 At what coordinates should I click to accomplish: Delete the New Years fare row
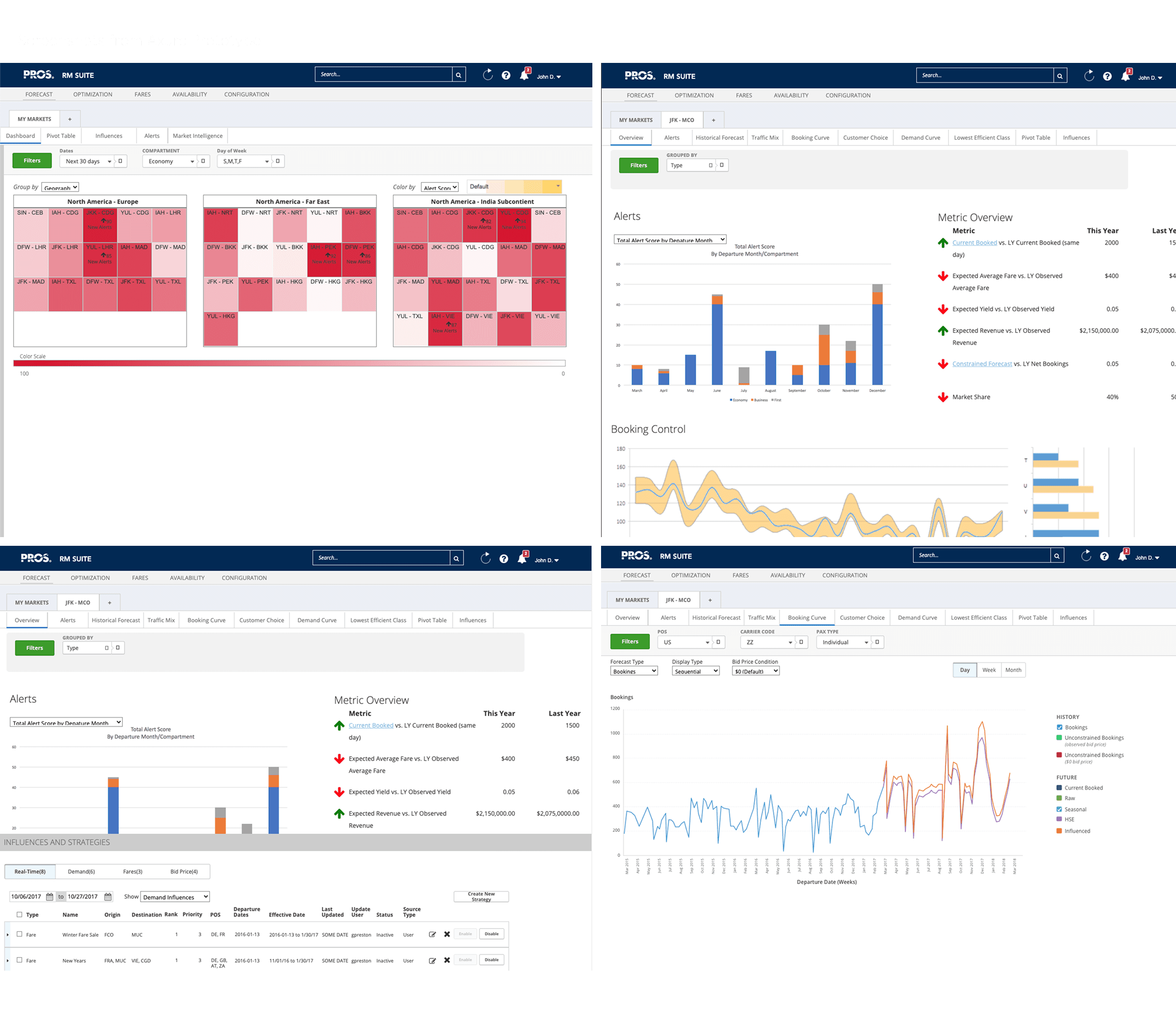pyautogui.click(x=447, y=960)
